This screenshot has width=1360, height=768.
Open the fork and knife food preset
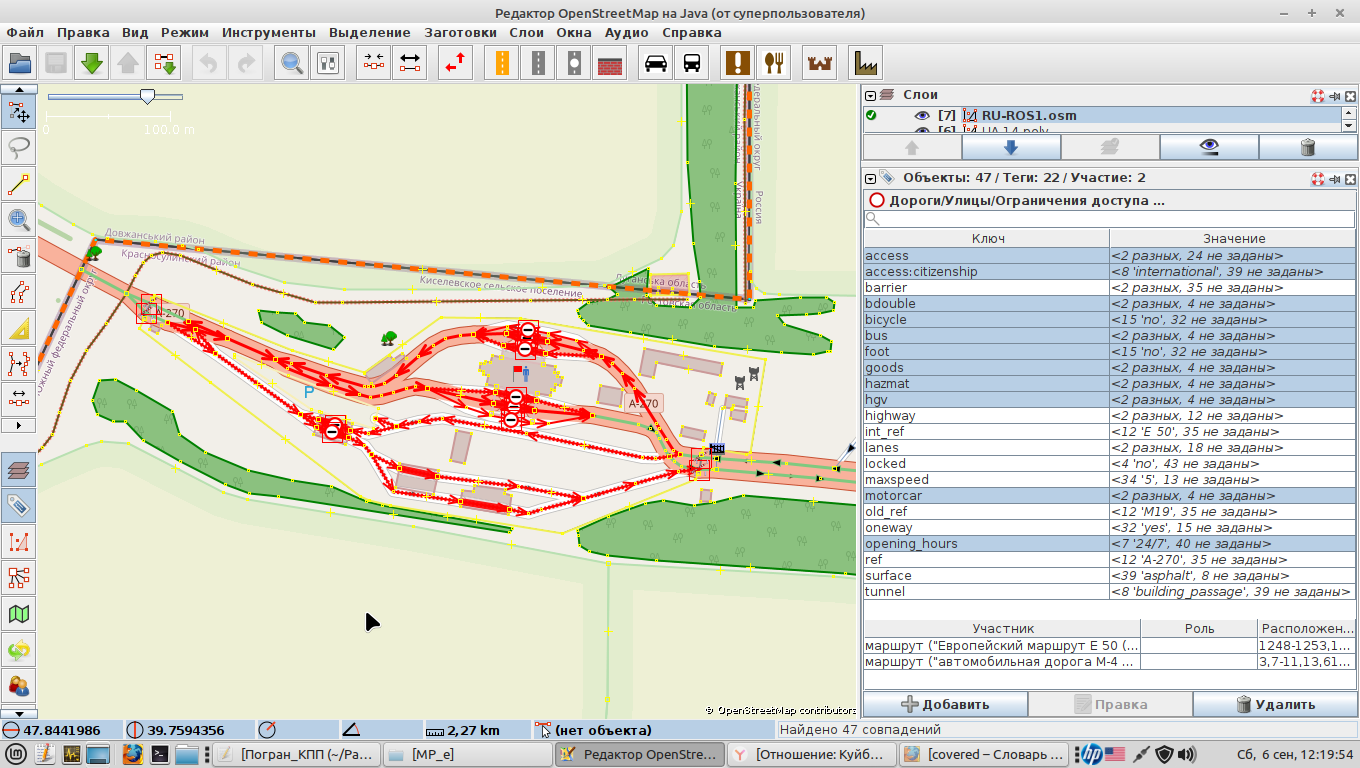point(774,64)
